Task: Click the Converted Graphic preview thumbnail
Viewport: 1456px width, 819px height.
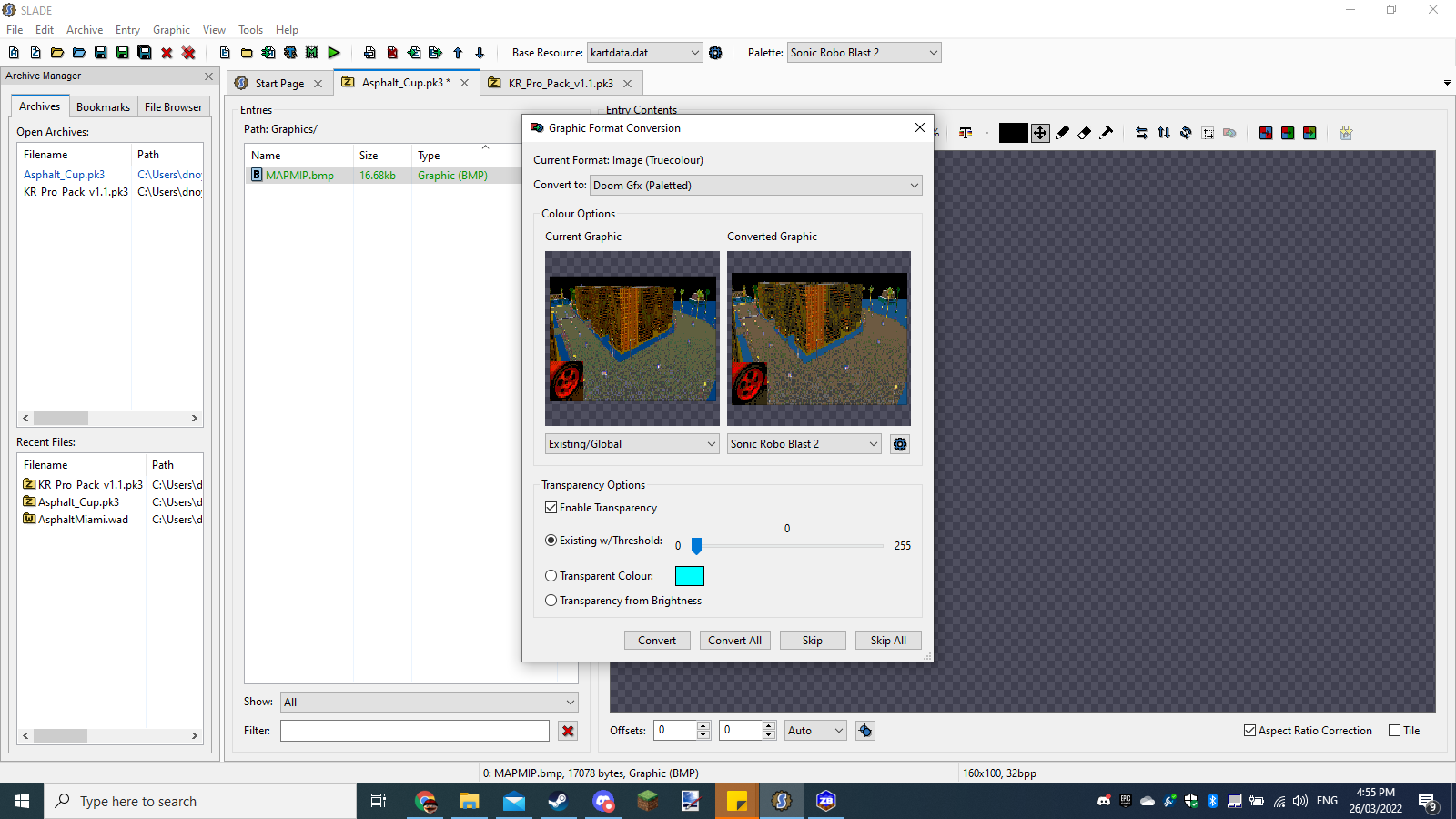Action: click(819, 339)
